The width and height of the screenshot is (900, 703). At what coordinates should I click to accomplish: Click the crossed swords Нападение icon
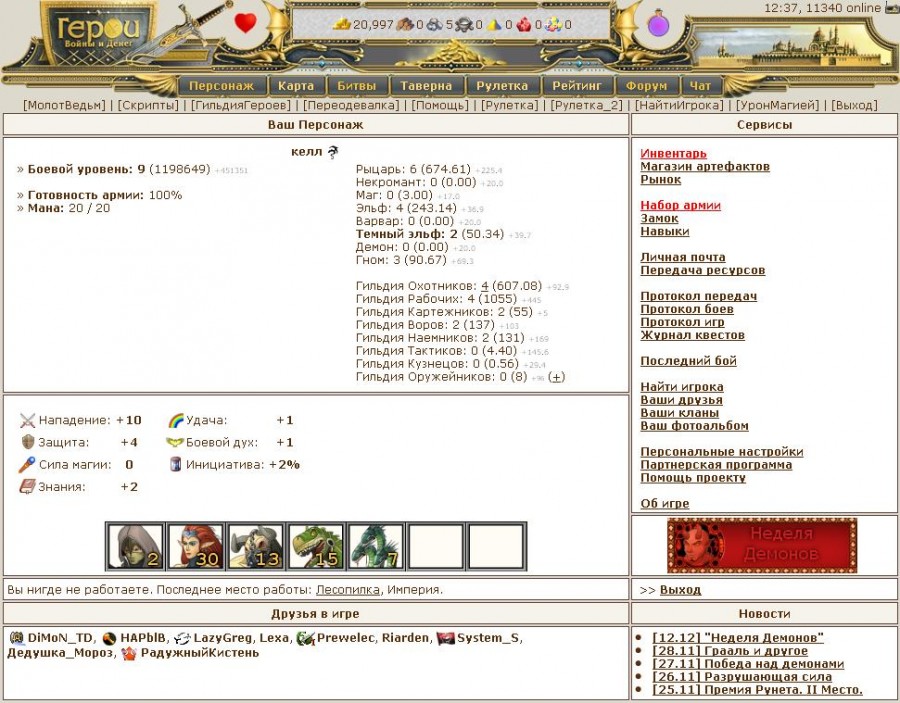tap(27, 420)
